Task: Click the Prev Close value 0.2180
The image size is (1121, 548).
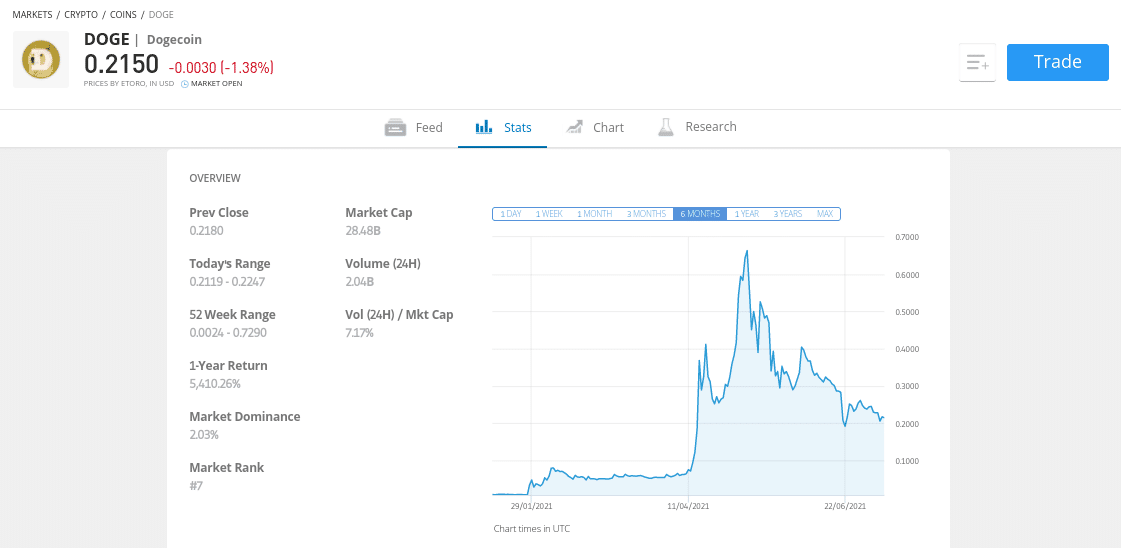Action: click(206, 231)
